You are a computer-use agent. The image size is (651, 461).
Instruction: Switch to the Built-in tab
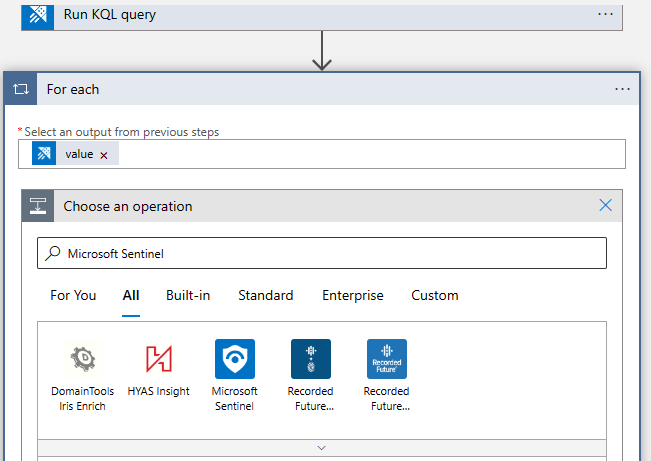click(x=188, y=295)
